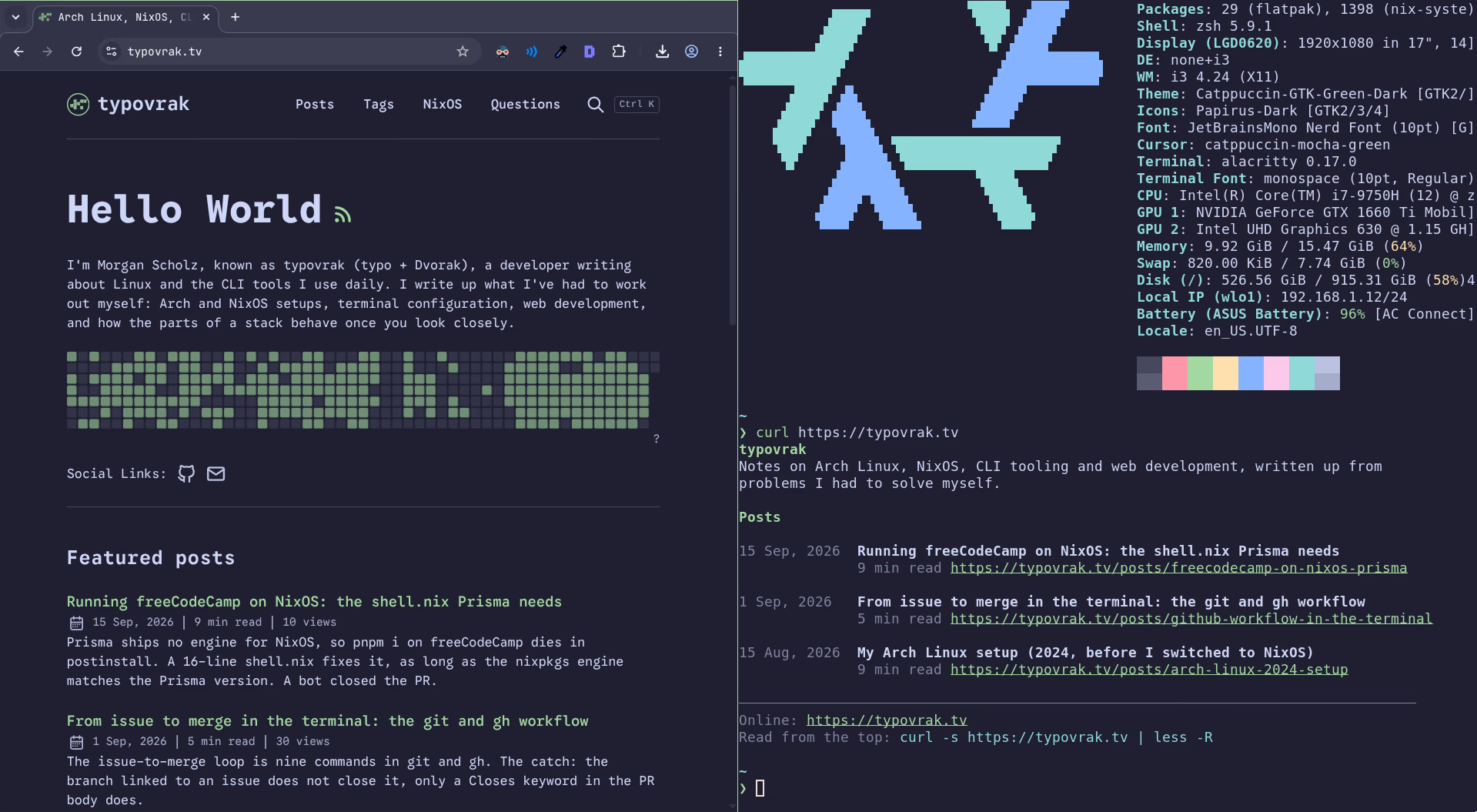Click the github-workflow-in-the-terminal URL in terminal
The height and width of the screenshot is (812, 1477).
(x=1191, y=619)
